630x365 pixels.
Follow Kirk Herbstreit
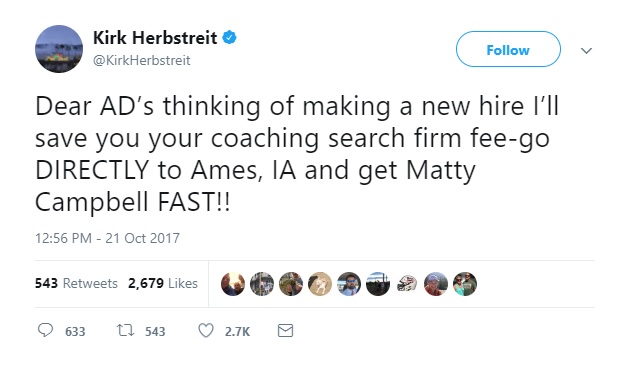click(x=508, y=49)
